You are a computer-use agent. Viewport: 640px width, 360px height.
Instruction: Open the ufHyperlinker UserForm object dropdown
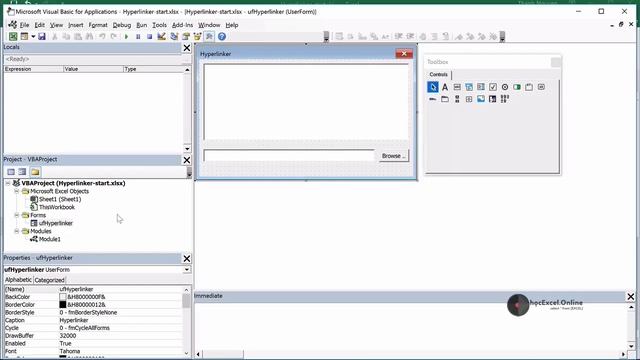point(187,270)
